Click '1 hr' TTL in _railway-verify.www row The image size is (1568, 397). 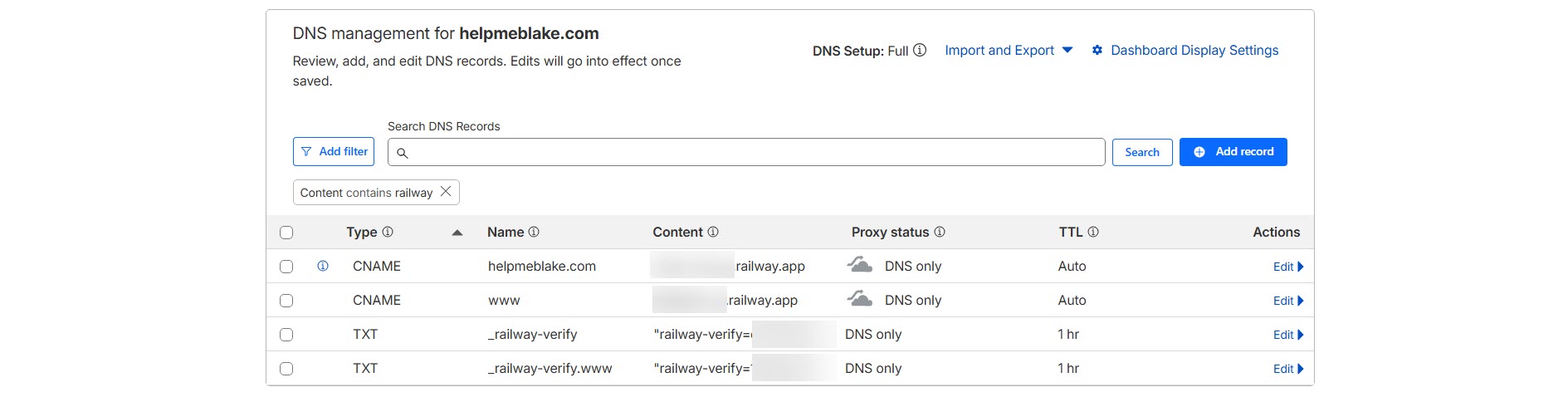pos(1068,368)
